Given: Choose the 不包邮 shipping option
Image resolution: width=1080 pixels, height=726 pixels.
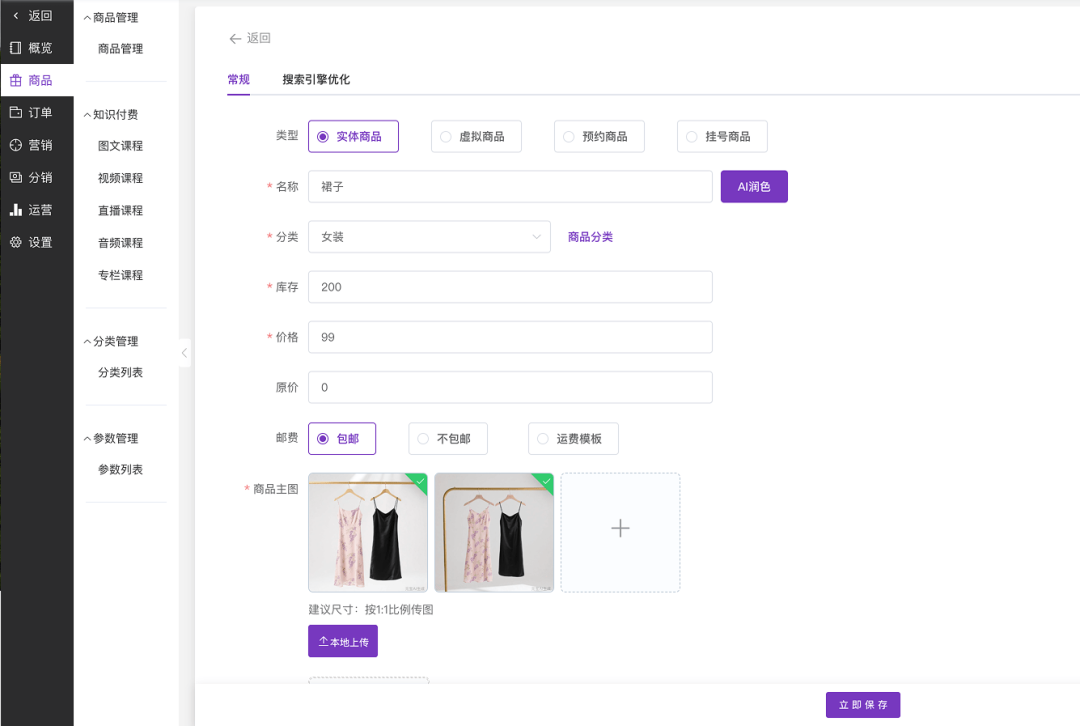Looking at the screenshot, I should tap(424, 439).
